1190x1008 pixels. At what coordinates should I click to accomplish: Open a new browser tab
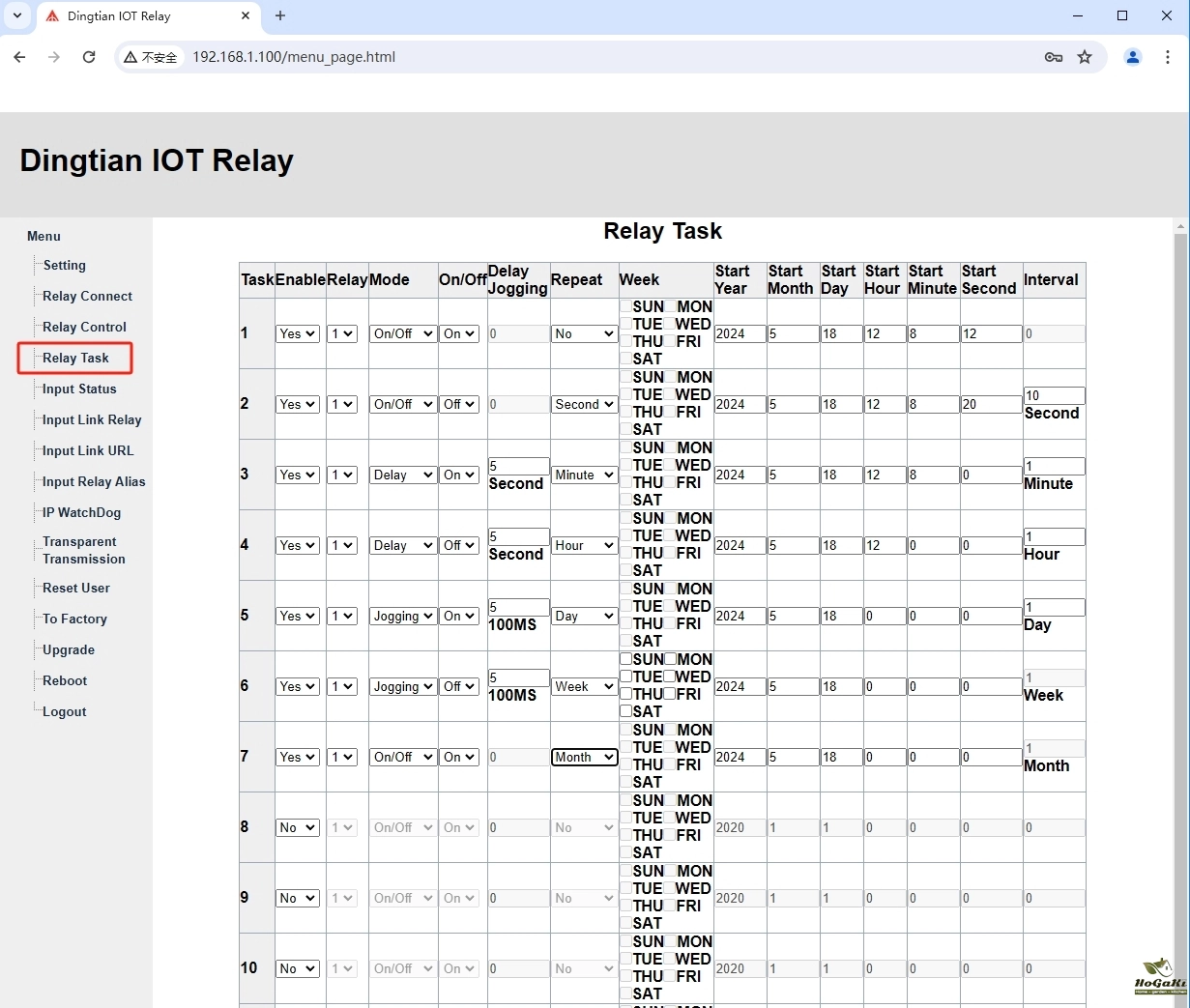[280, 15]
